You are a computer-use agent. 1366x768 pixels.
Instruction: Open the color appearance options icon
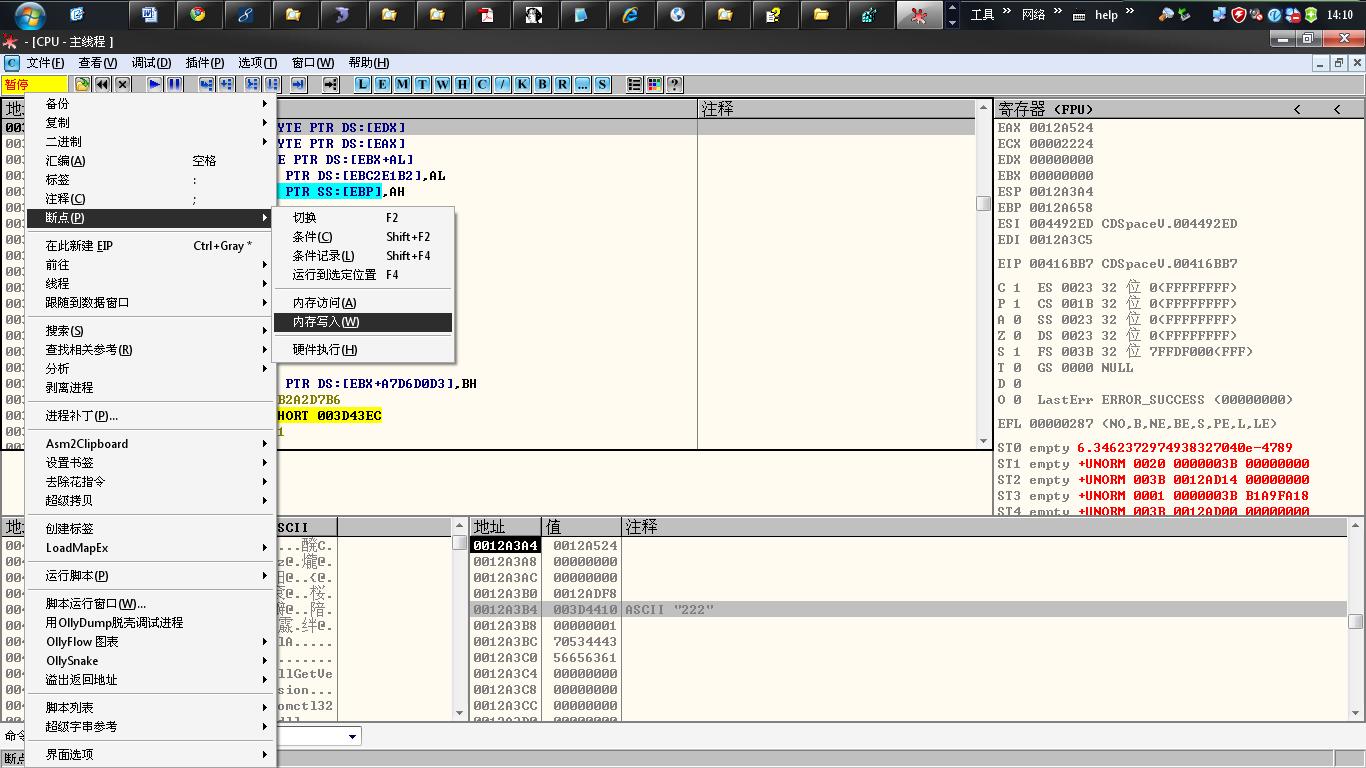tap(654, 85)
